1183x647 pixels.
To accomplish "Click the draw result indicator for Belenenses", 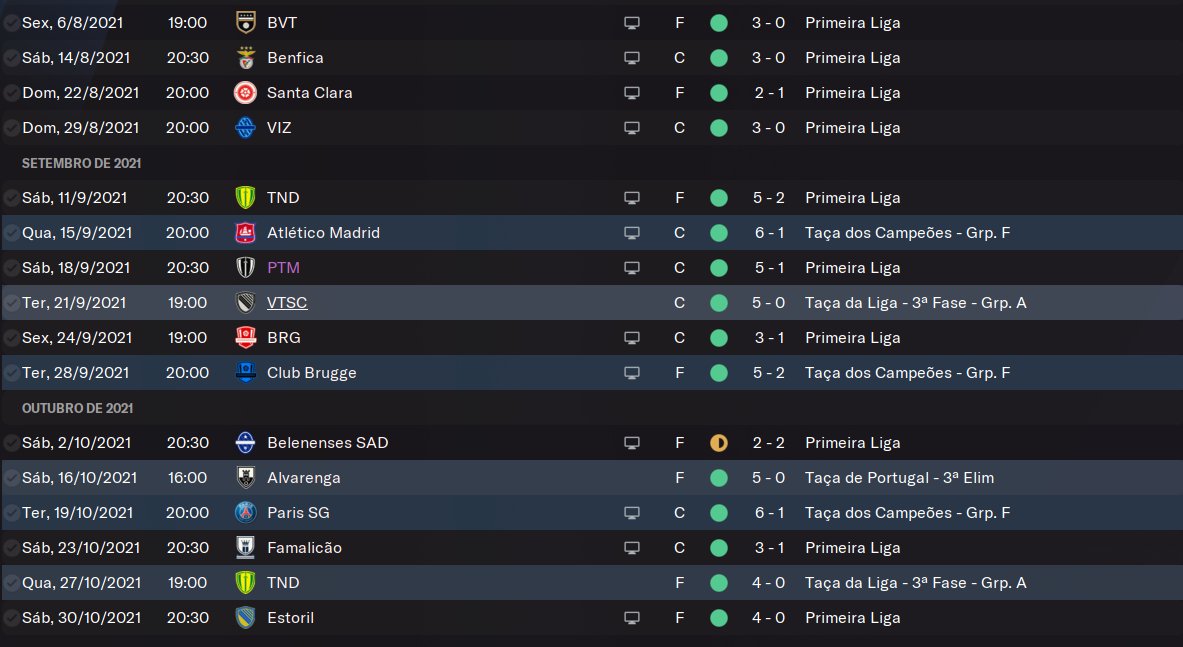I will (x=719, y=443).
